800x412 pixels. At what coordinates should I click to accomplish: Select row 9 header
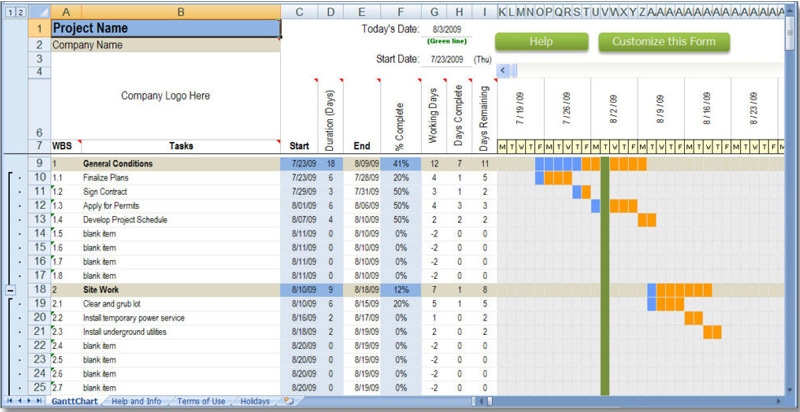point(39,164)
